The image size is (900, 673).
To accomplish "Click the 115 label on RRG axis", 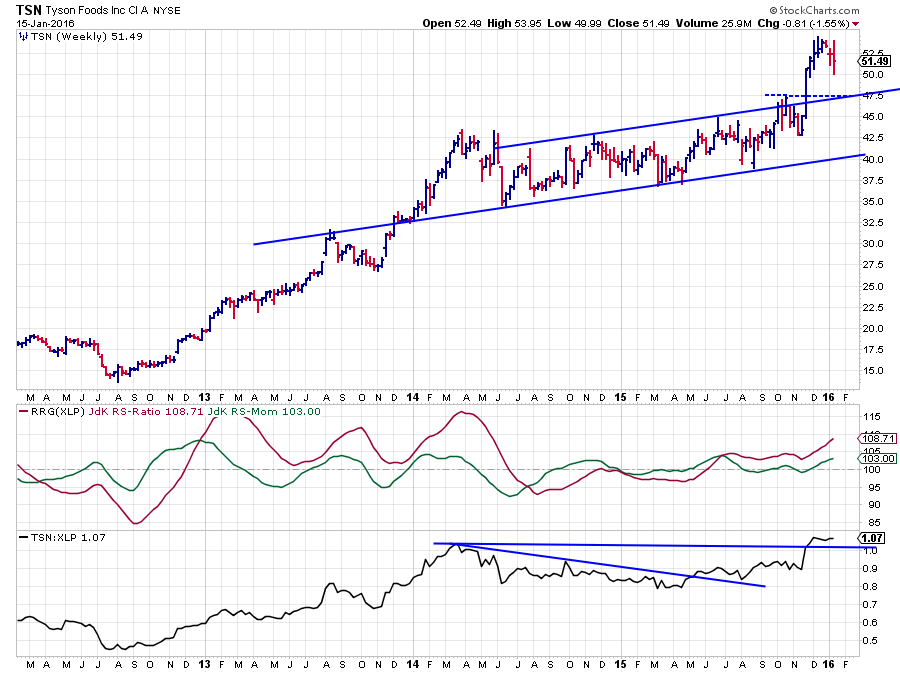I will [872, 417].
